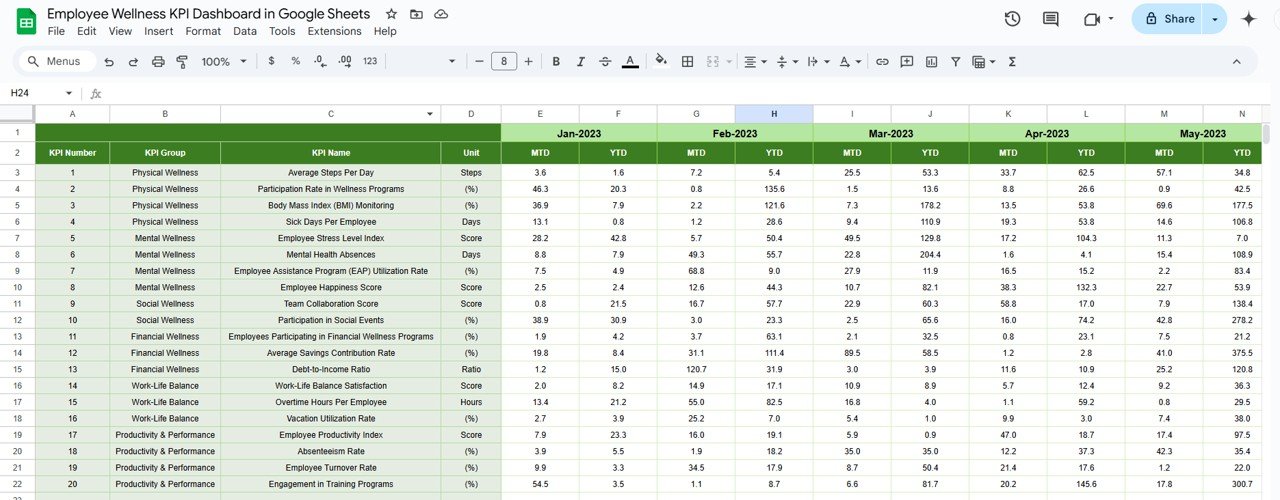Open the View menu
The image size is (1280, 500).
120,31
